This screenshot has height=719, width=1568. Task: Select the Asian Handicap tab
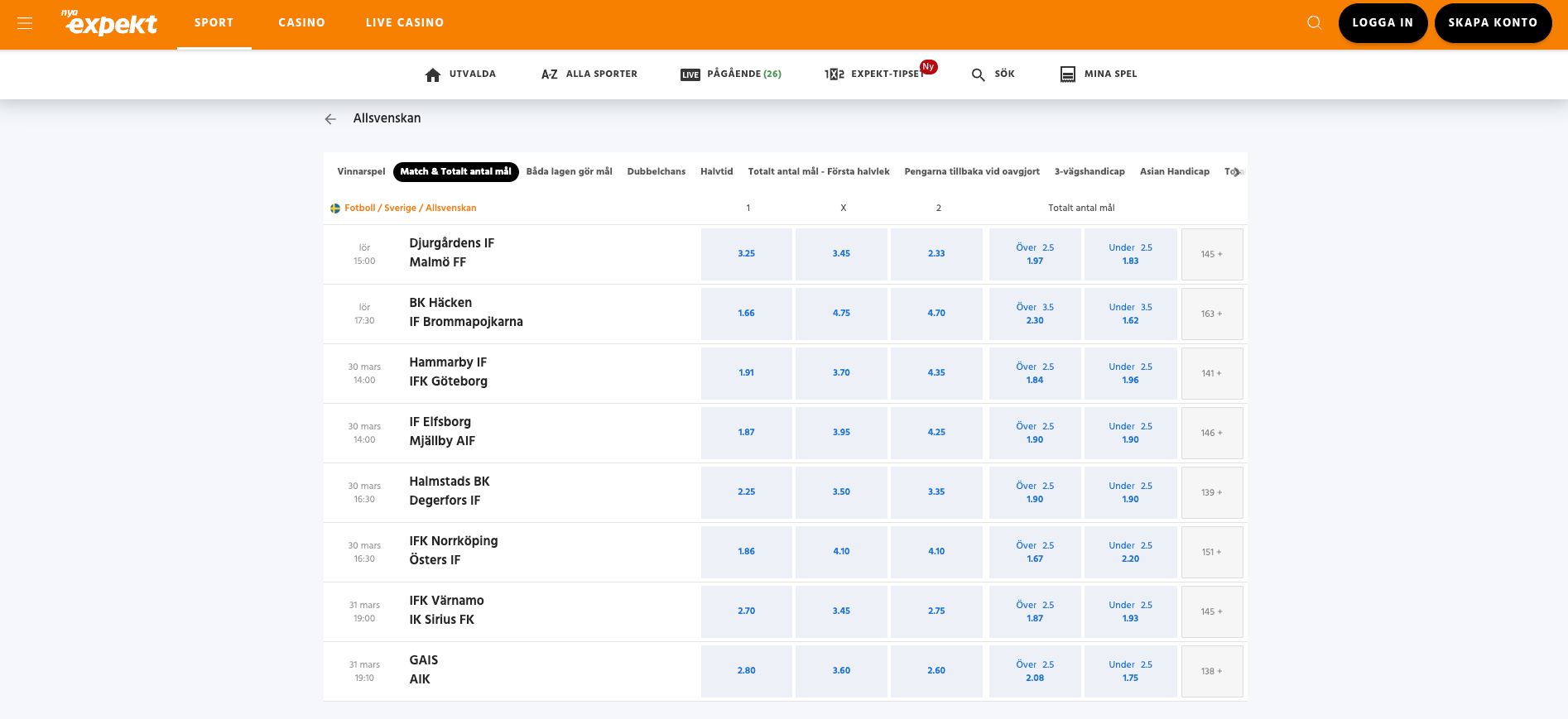pyautogui.click(x=1175, y=172)
